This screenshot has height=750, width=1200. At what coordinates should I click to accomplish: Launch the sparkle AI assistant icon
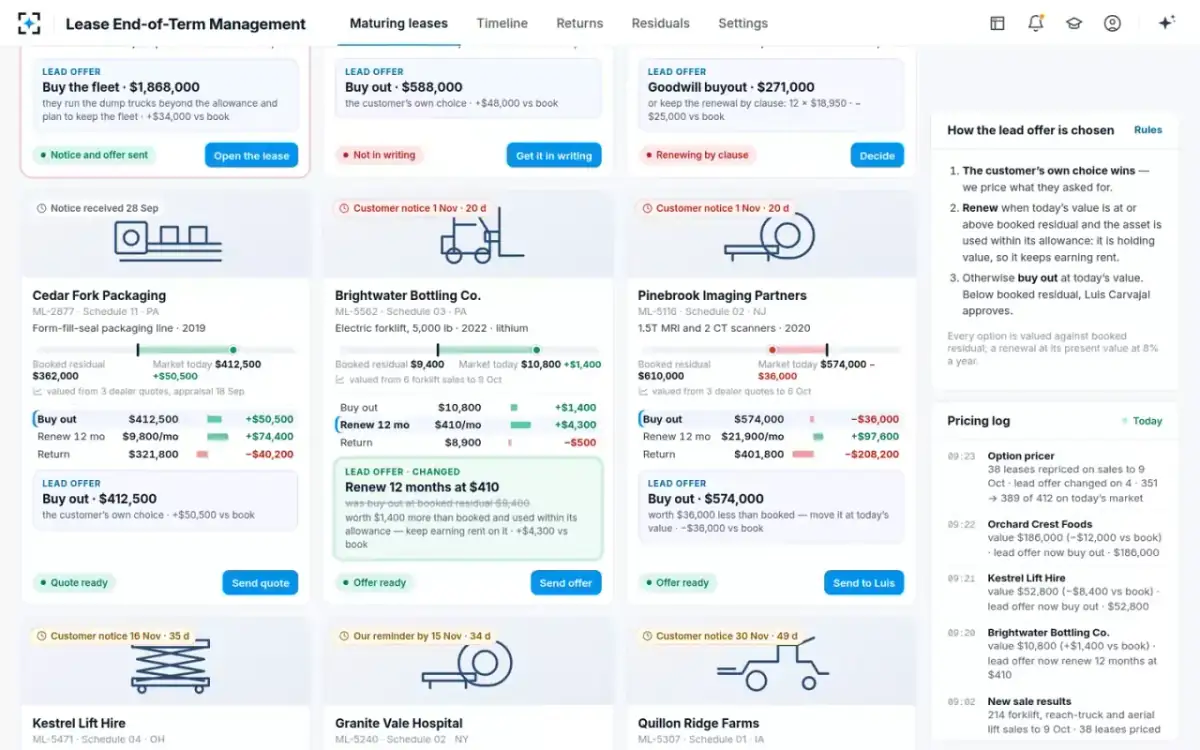click(1166, 23)
